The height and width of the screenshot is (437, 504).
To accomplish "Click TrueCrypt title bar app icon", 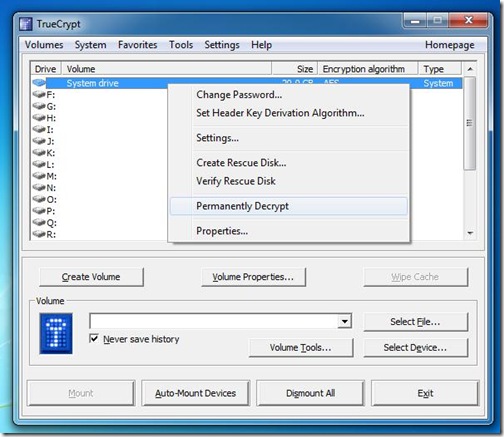I will (26, 24).
